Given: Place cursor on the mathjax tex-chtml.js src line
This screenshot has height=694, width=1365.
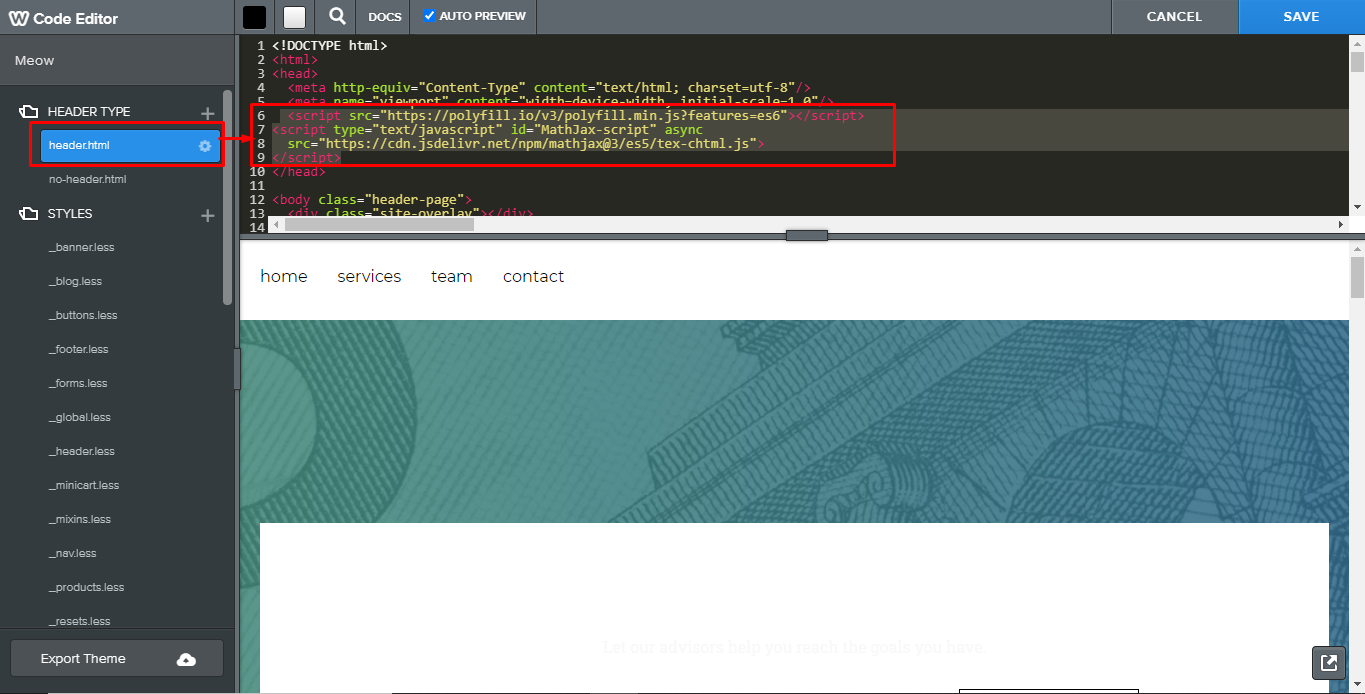Looking at the screenshot, I should coord(526,144).
